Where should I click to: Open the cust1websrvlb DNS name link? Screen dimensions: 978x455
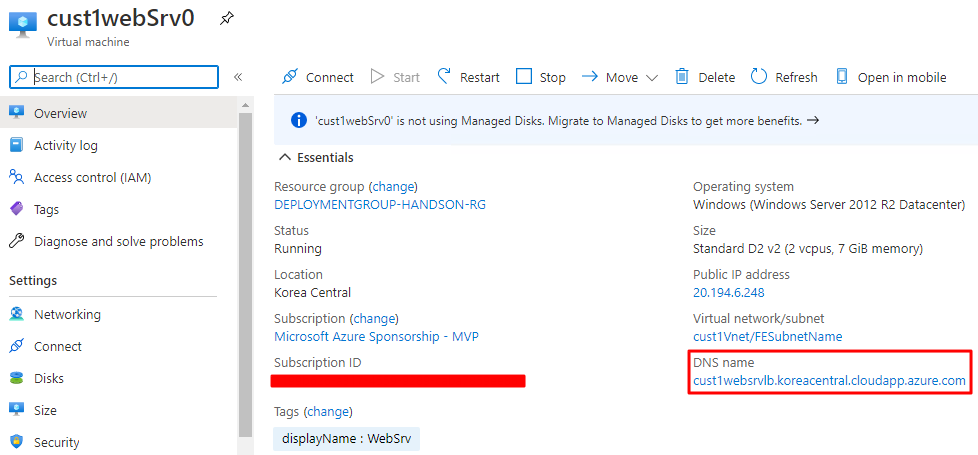830,381
